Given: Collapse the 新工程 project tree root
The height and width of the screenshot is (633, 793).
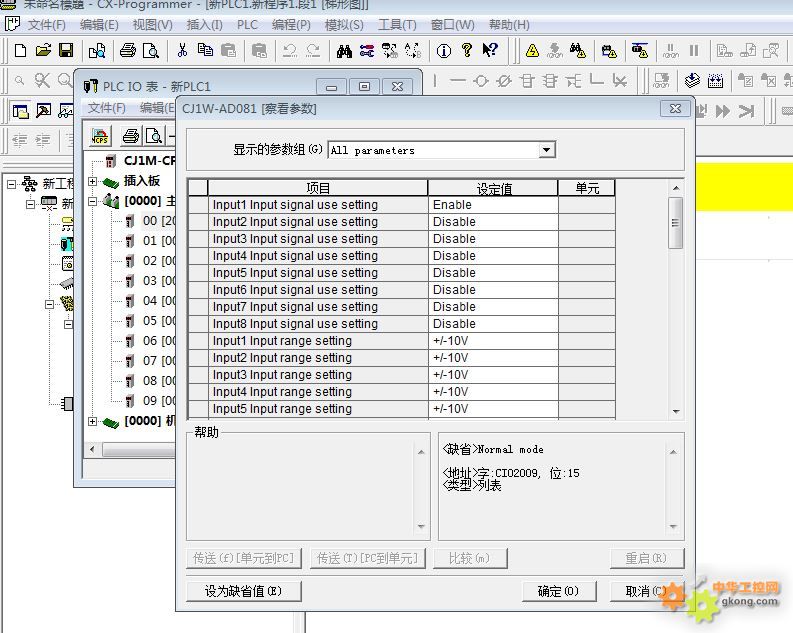Looking at the screenshot, I should [x=11, y=184].
